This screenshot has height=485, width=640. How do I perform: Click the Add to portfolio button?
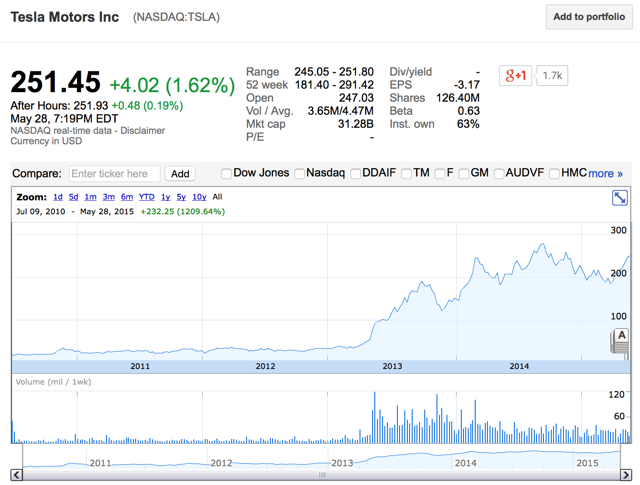pyautogui.click(x=589, y=17)
